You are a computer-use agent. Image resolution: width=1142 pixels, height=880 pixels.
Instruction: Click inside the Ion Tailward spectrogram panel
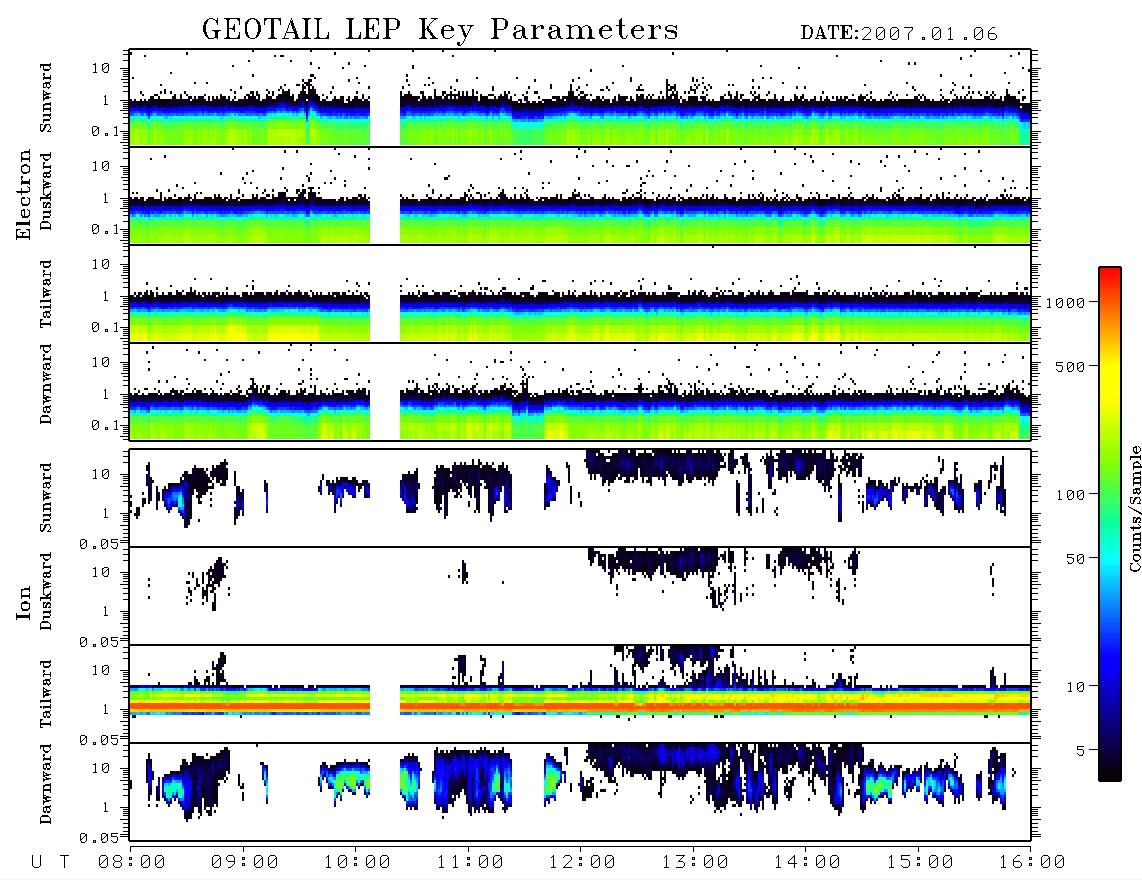580,694
